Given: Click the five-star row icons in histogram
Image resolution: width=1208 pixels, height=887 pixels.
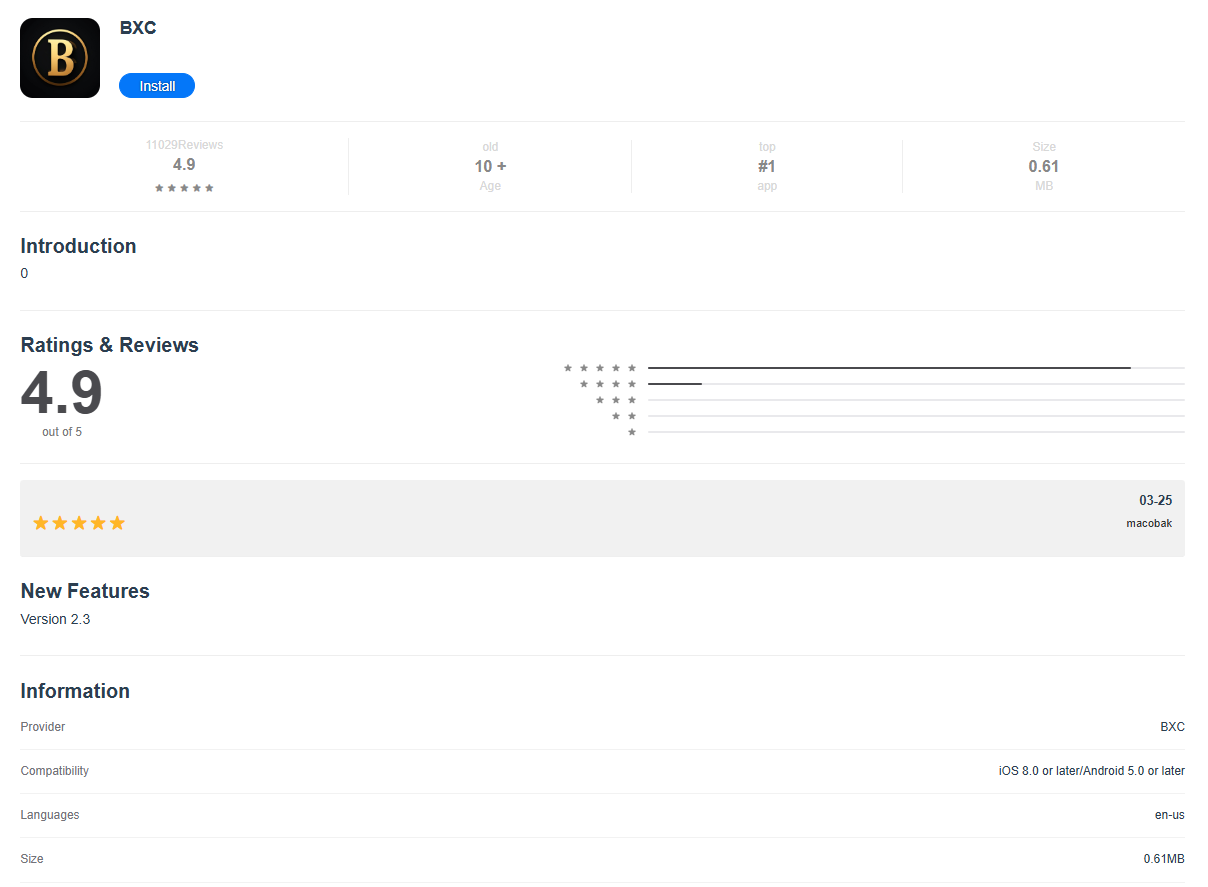Looking at the screenshot, I should [x=600, y=368].
